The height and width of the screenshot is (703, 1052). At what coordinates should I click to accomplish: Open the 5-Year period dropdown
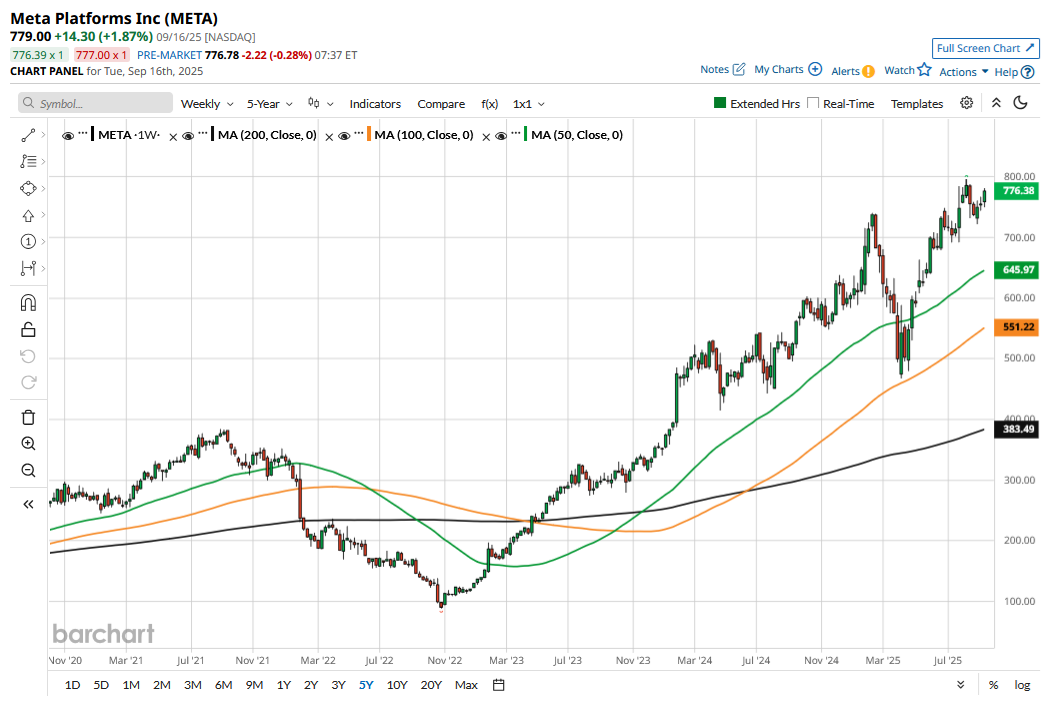(x=270, y=104)
